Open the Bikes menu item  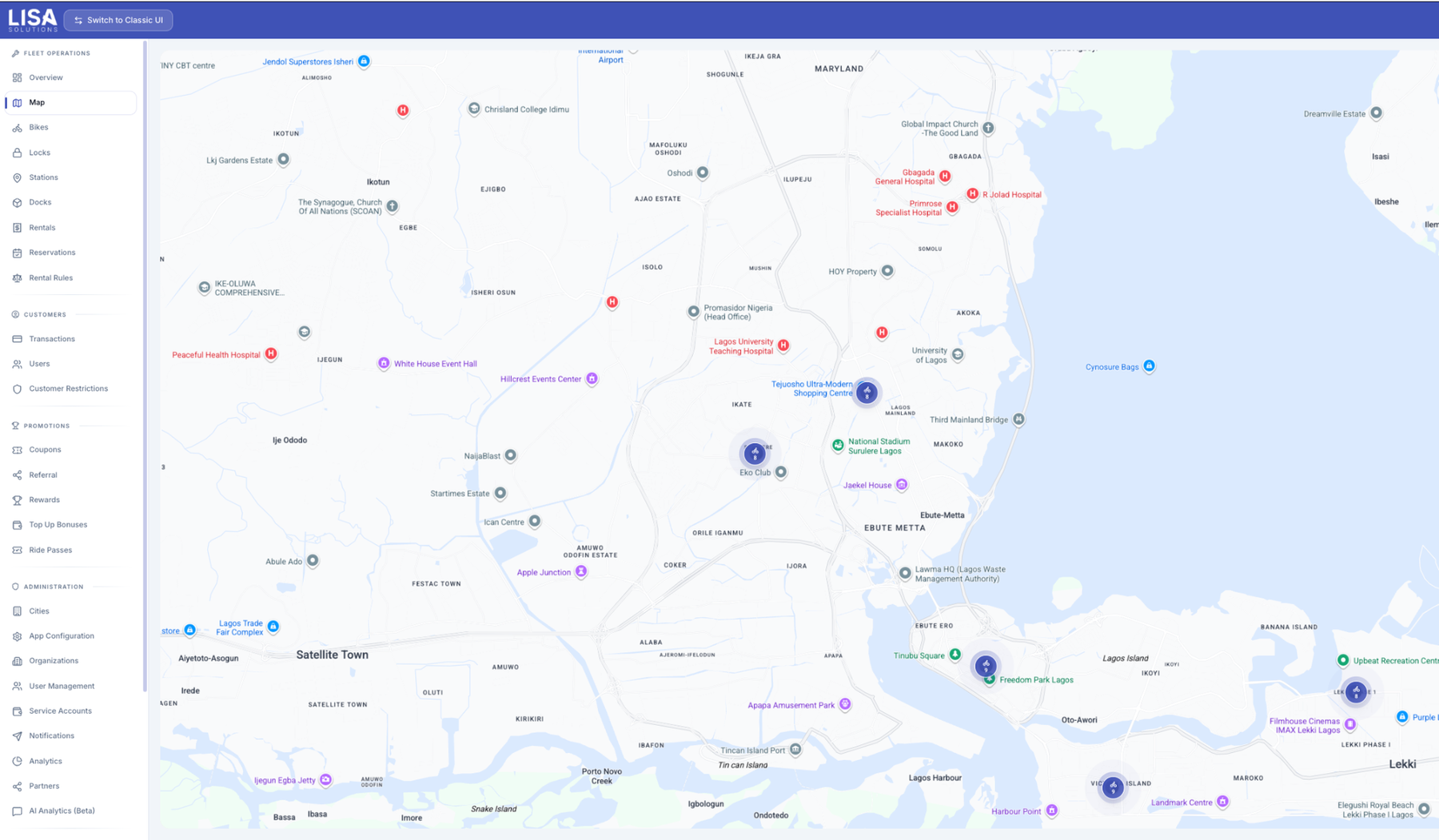[x=70, y=127]
